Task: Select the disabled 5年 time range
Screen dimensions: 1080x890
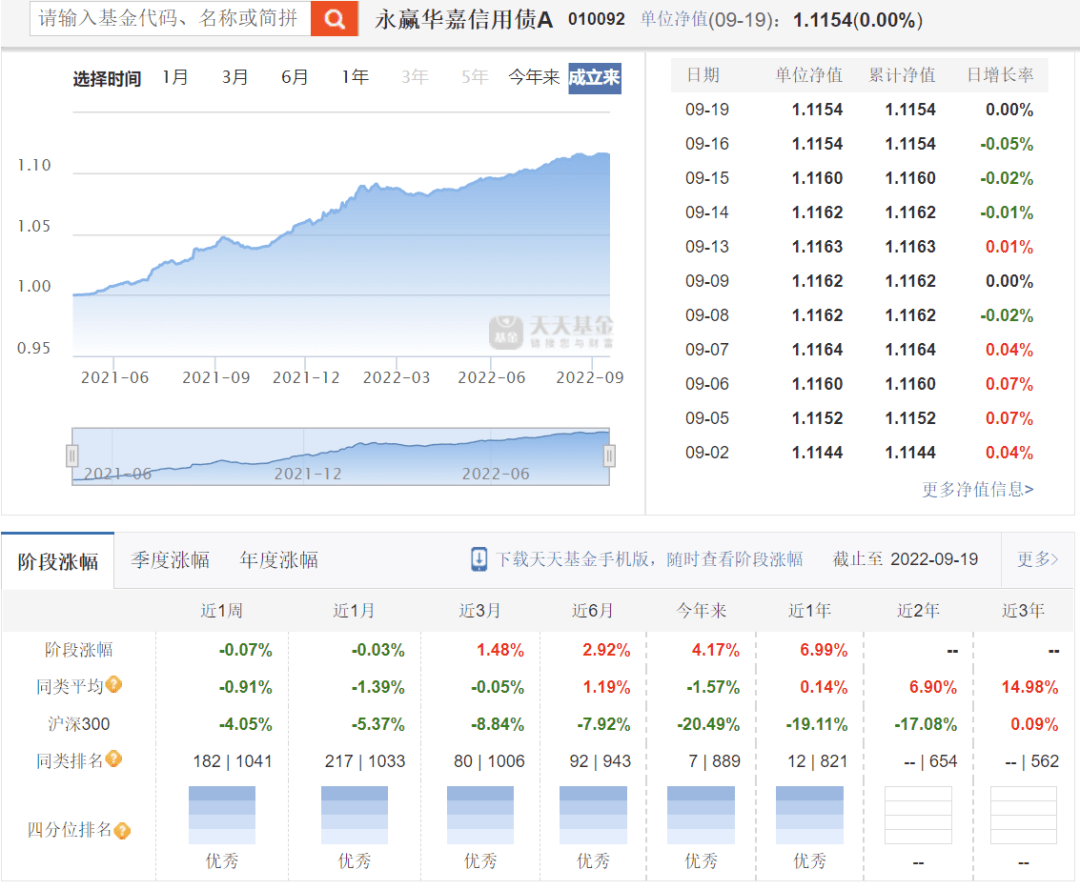Action: pyautogui.click(x=475, y=77)
